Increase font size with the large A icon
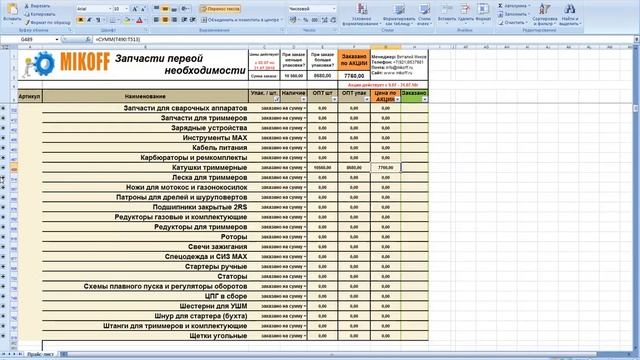This screenshot has height=360, width=640. 134,9
